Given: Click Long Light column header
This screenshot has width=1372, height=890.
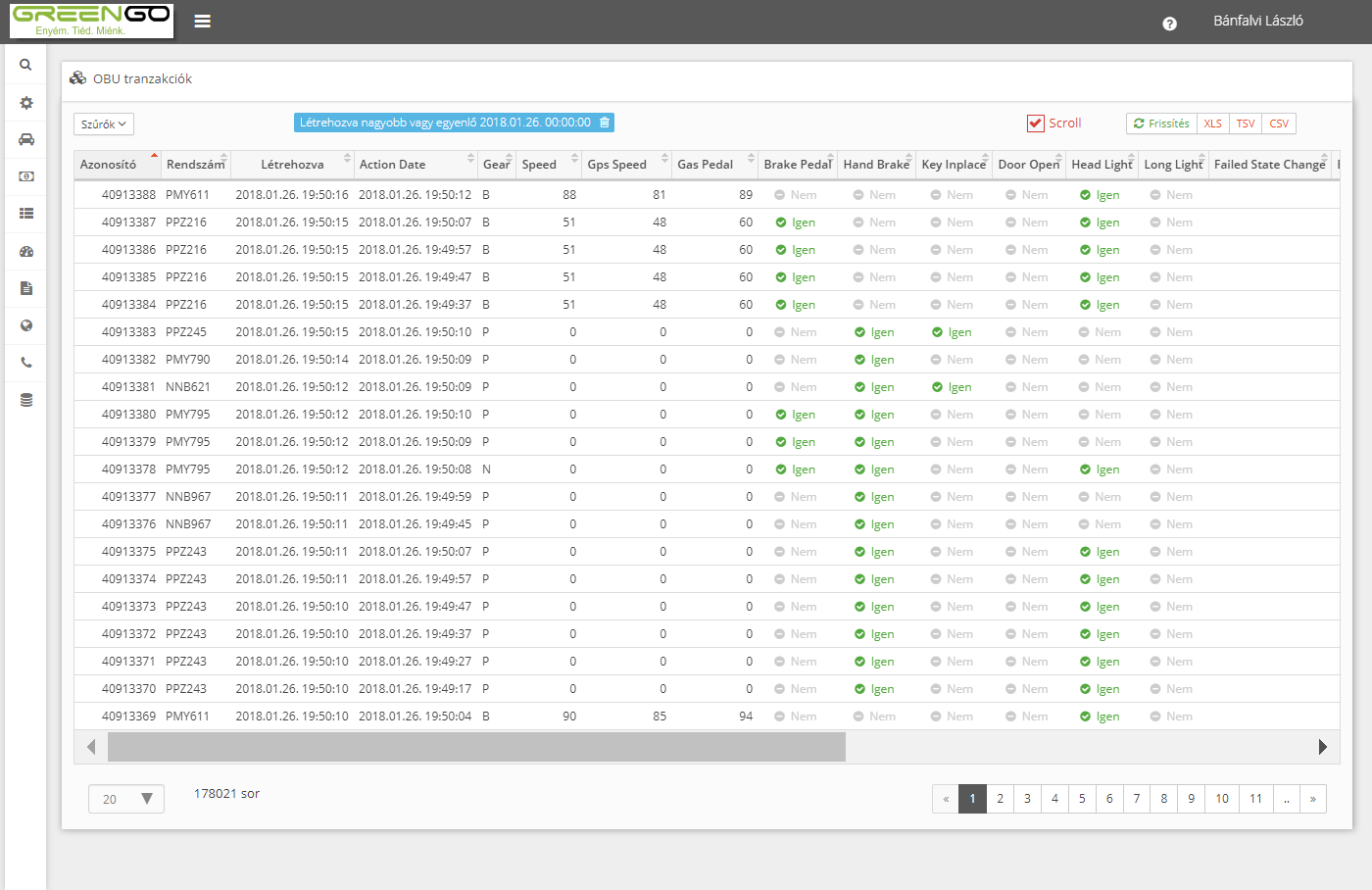Looking at the screenshot, I should (x=1173, y=165).
